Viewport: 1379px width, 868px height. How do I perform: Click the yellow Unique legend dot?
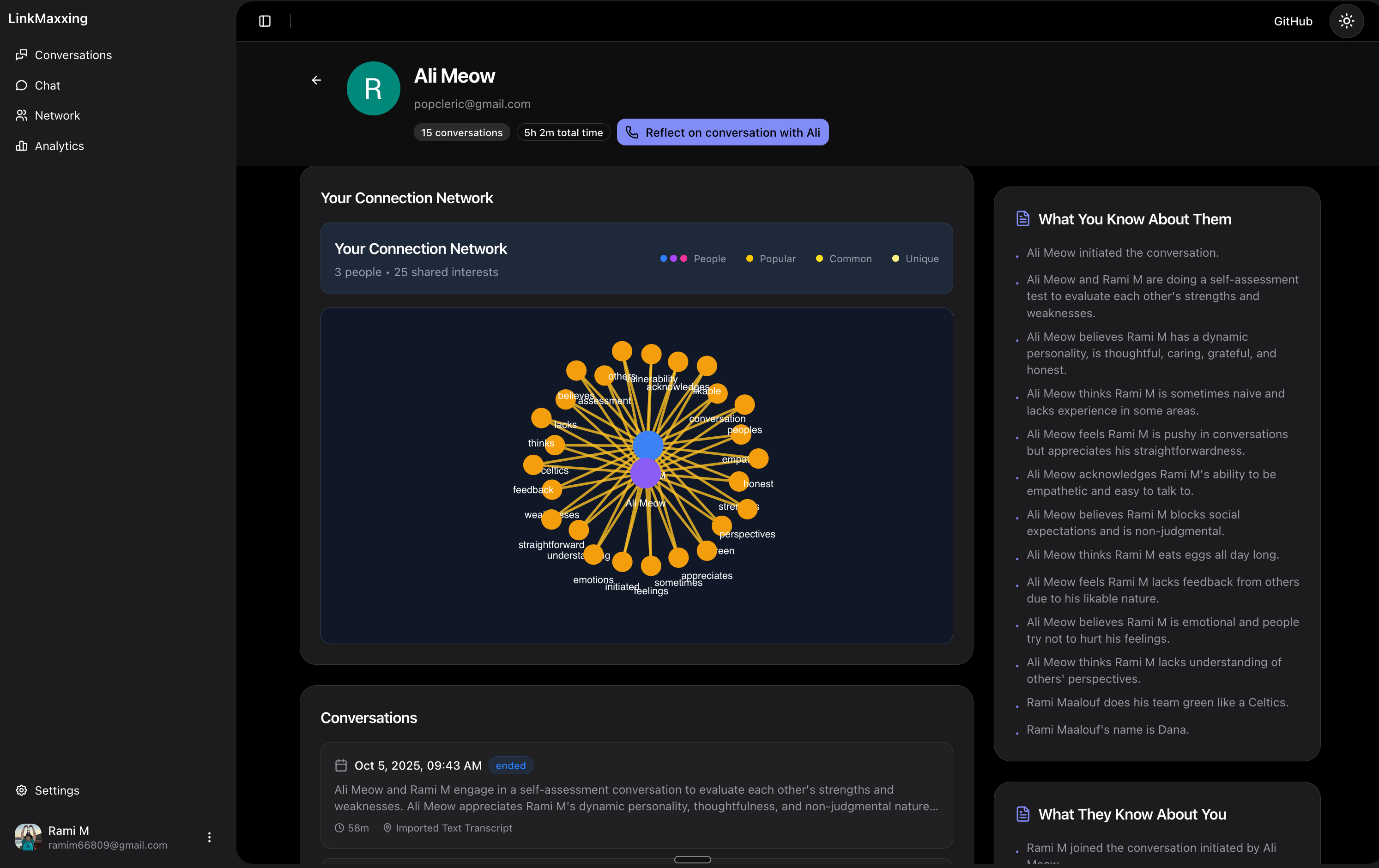click(x=895, y=259)
